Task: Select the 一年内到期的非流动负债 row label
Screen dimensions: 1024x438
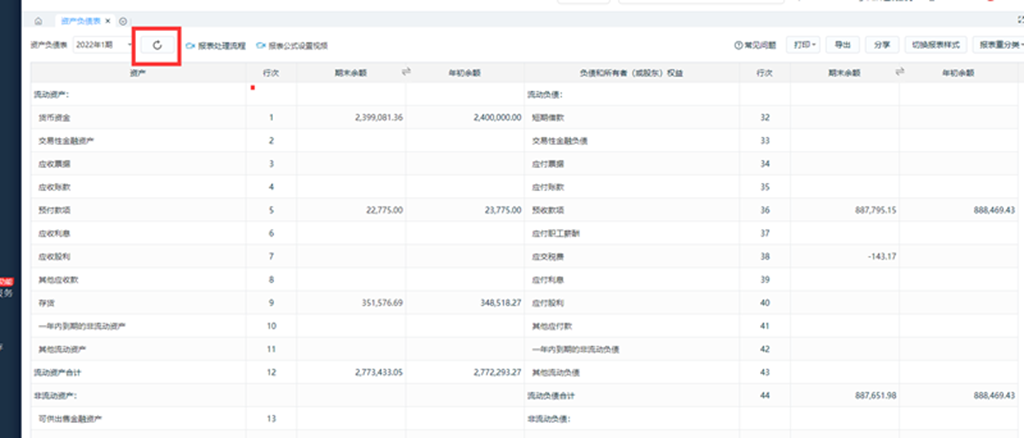Action: tap(575, 349)
